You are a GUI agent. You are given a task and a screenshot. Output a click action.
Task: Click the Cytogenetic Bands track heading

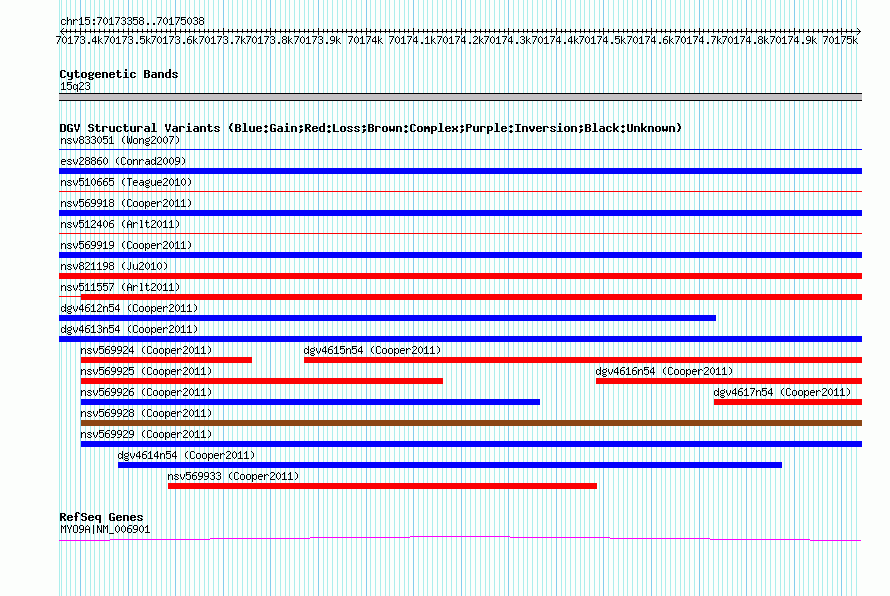tap(119, 74)
